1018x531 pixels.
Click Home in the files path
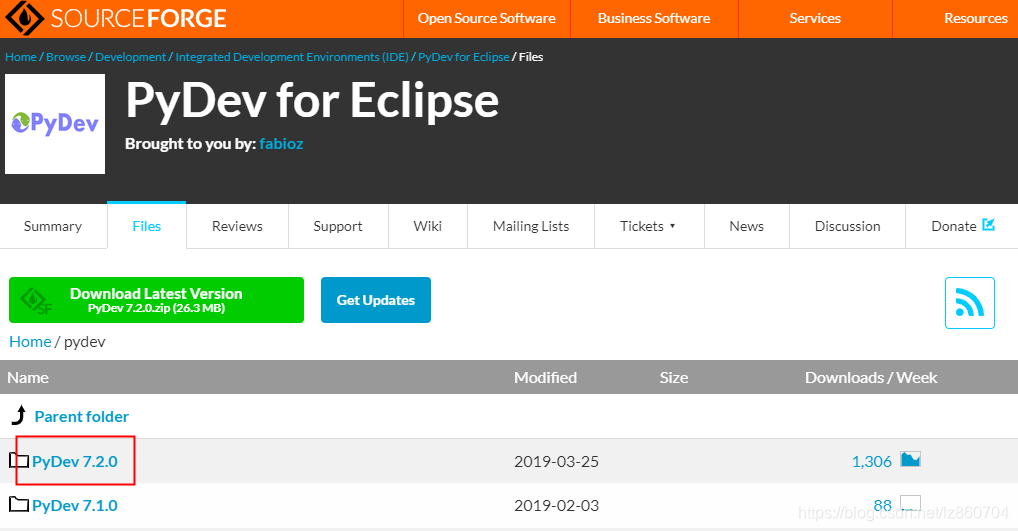tap(30, 341)
